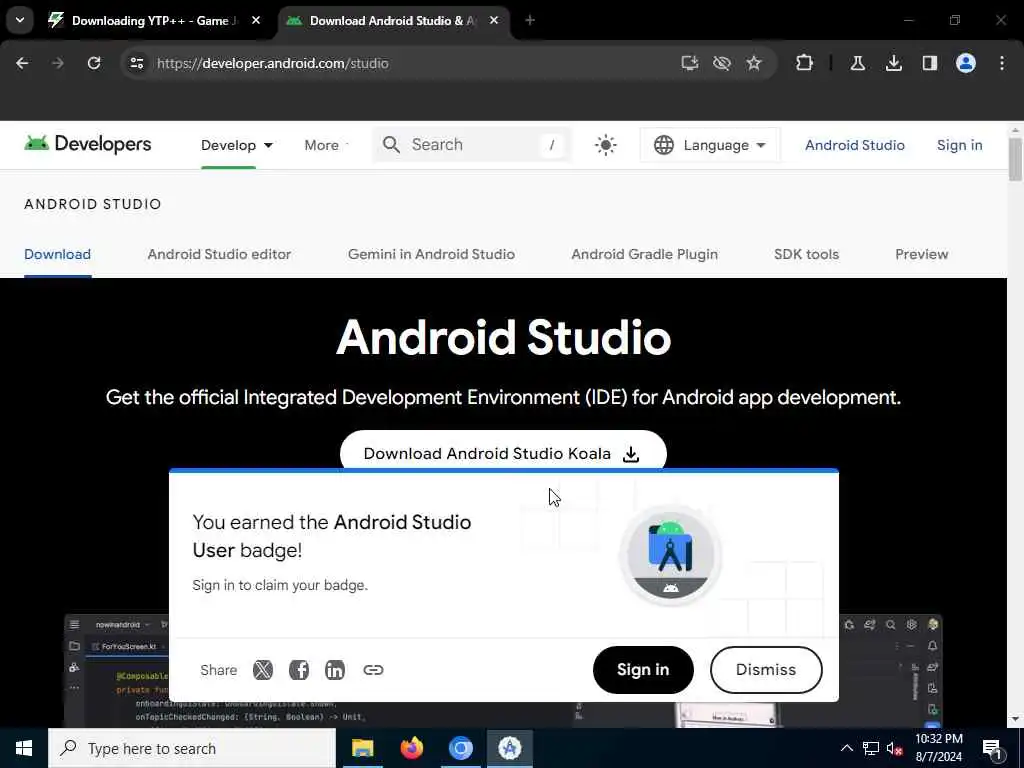Show hidden system tray icons chevron
This screenshot has height=768, width=1024.
(846, 748)
